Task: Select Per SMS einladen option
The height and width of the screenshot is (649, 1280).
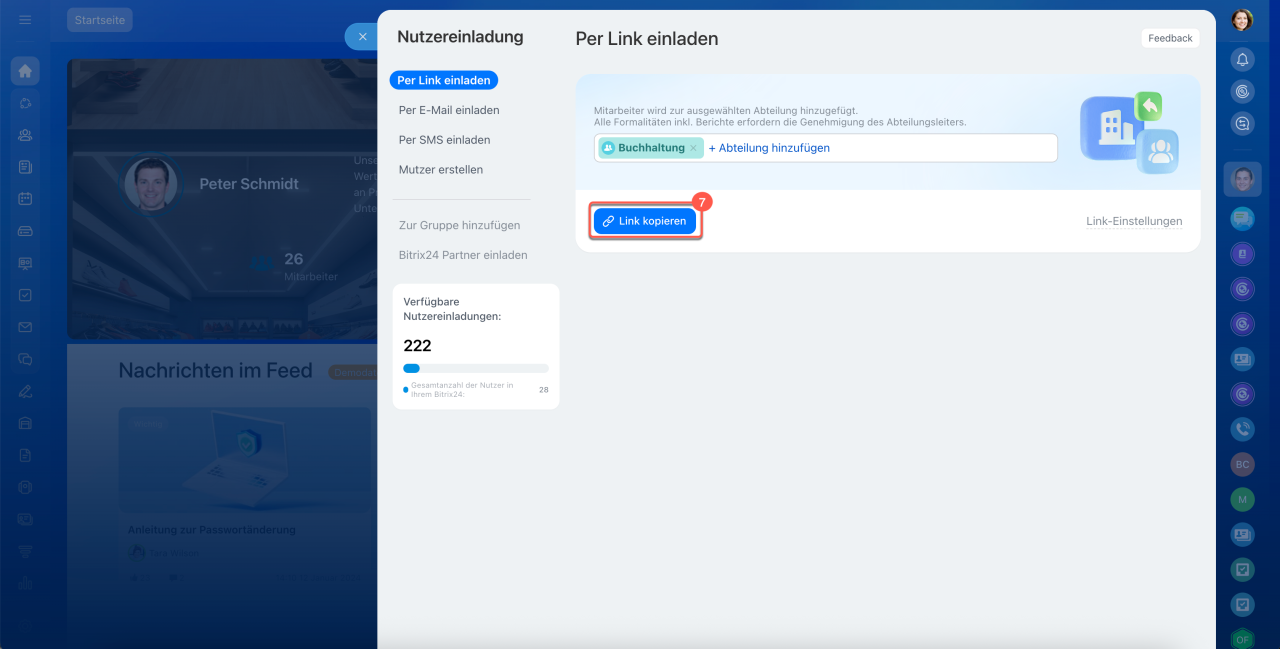Action: (x=444, y=140)
